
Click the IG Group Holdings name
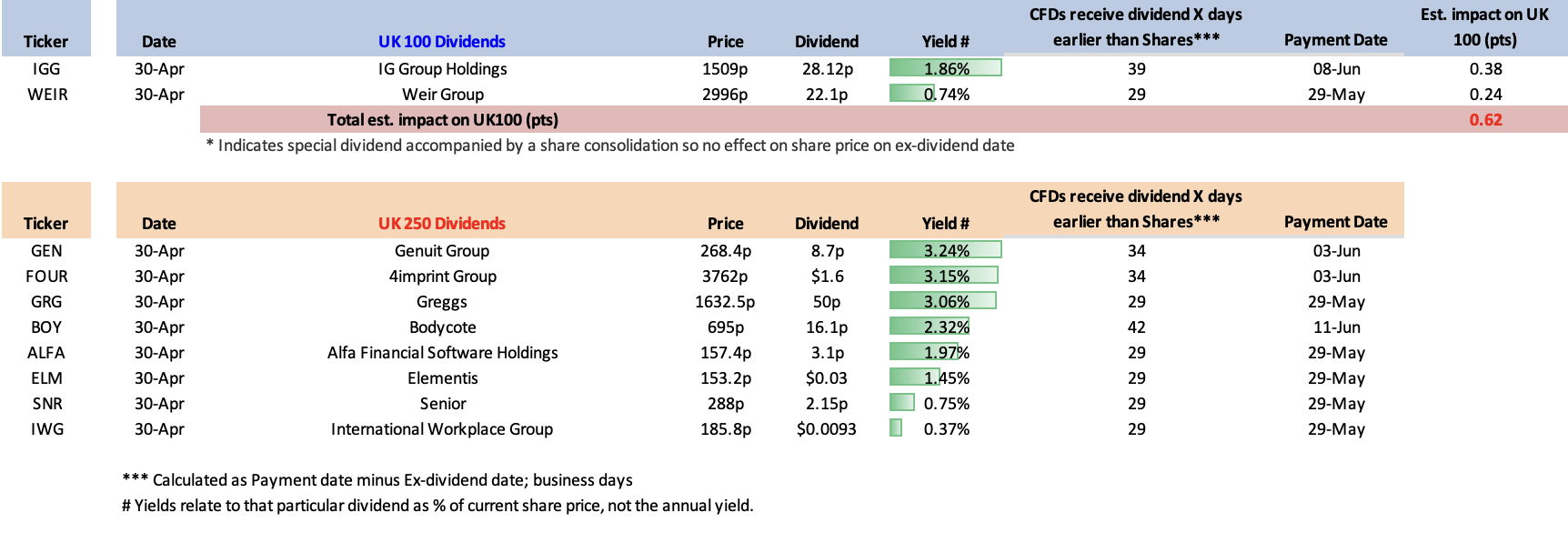[442, 69]
